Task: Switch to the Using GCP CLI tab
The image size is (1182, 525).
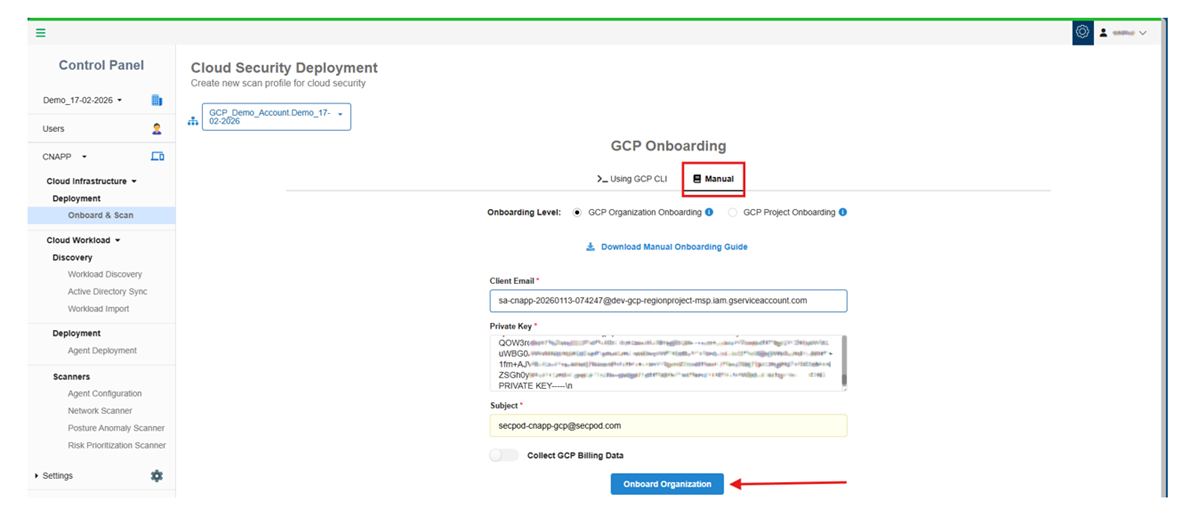Action: pos(632,179)
